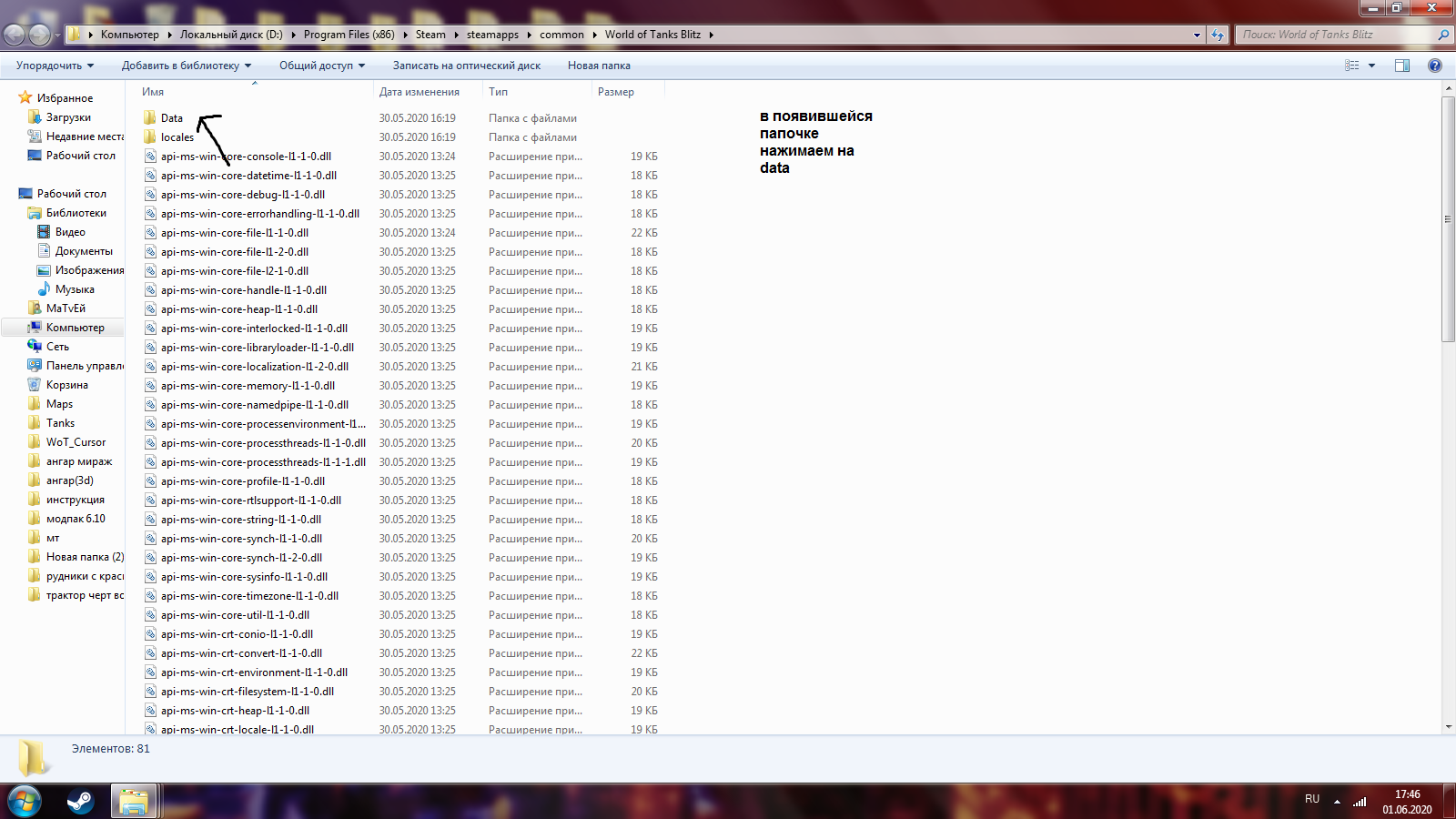Go forward with the Forward arrow button
1456x819 pixels.
coord(39,35)
